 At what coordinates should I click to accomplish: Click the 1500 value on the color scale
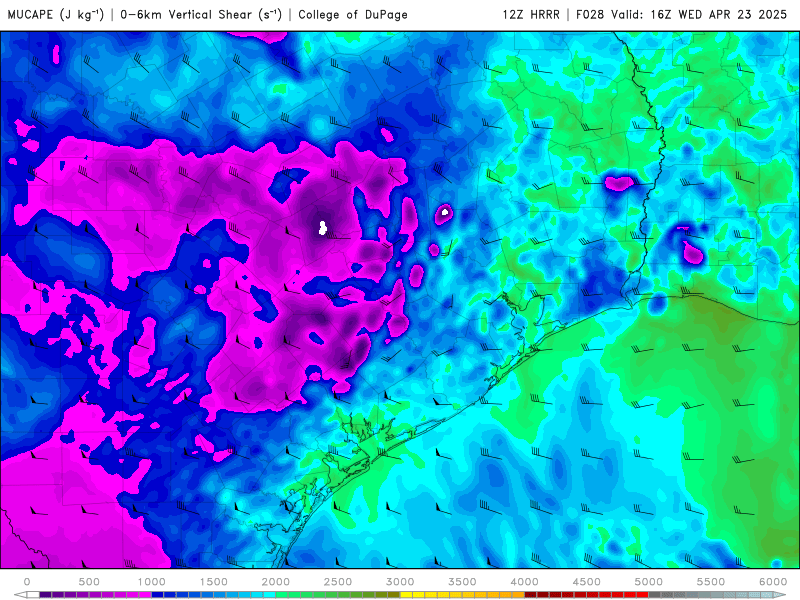point(214,582)
